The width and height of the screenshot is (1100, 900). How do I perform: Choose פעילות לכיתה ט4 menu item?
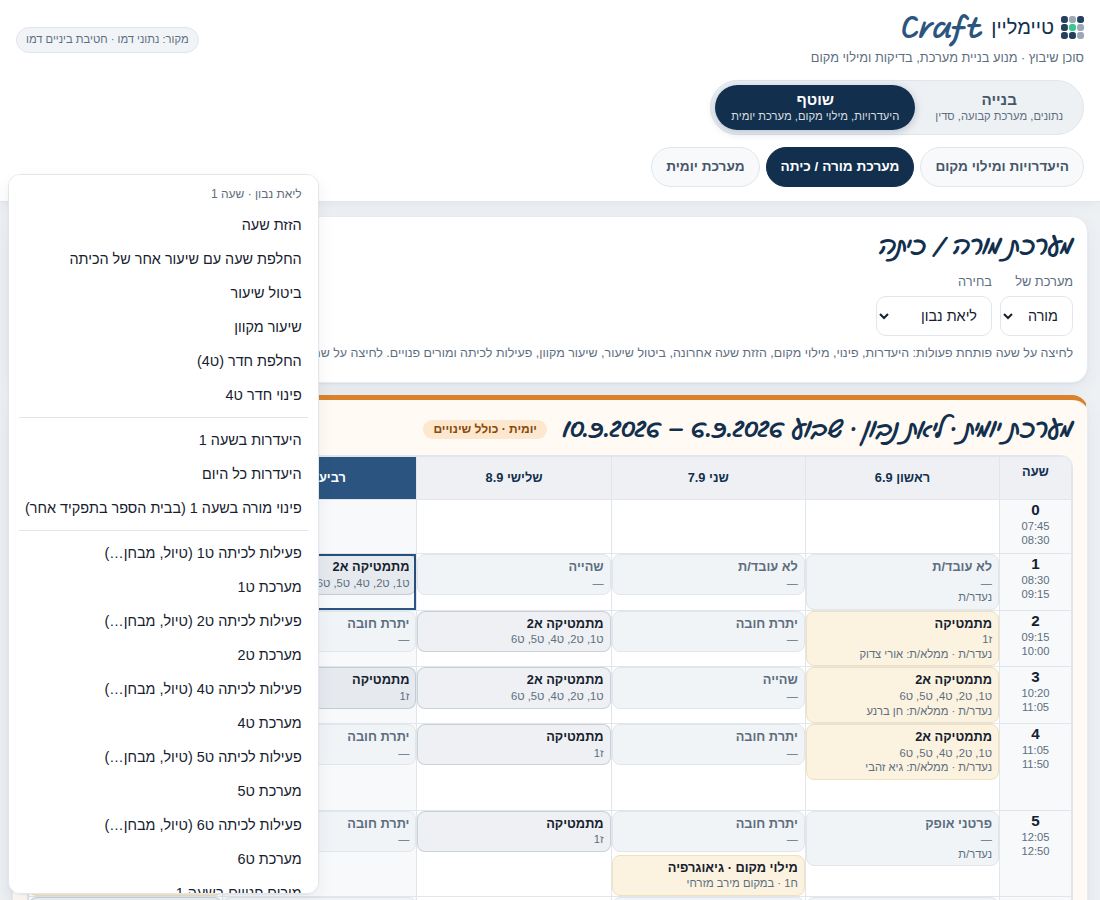163,689
